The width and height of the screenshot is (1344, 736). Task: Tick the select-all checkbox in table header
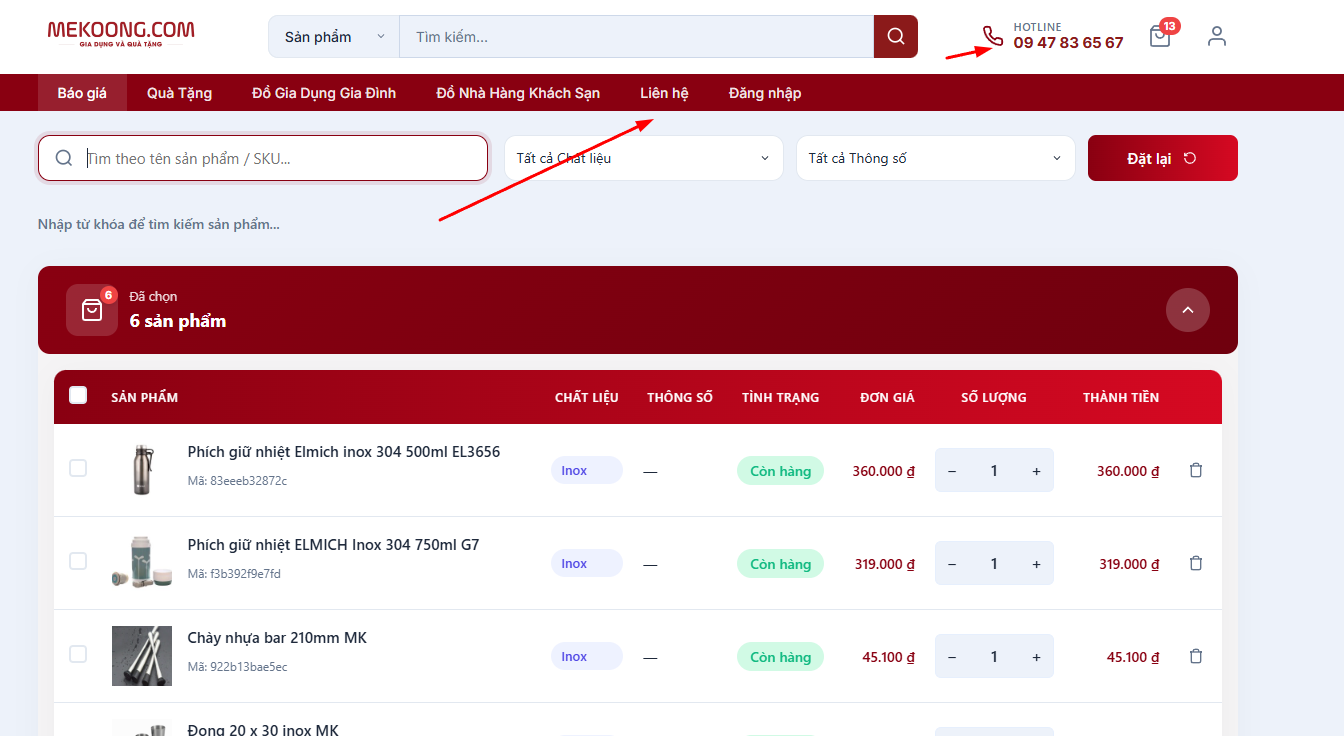[78, 395]
